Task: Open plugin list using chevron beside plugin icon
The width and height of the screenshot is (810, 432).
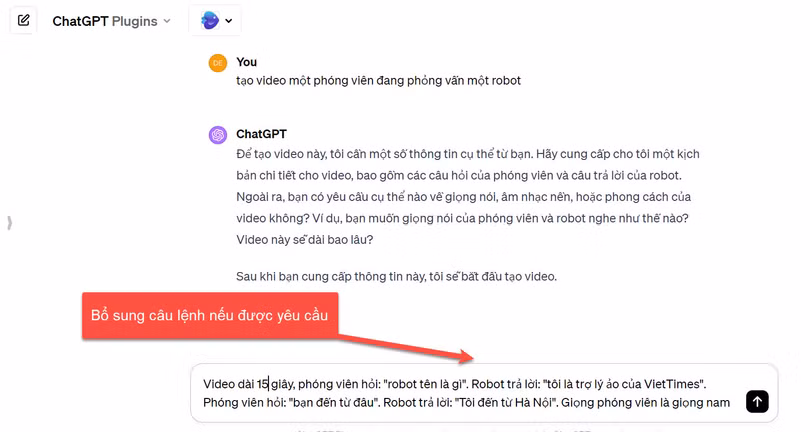Action: 229,21
